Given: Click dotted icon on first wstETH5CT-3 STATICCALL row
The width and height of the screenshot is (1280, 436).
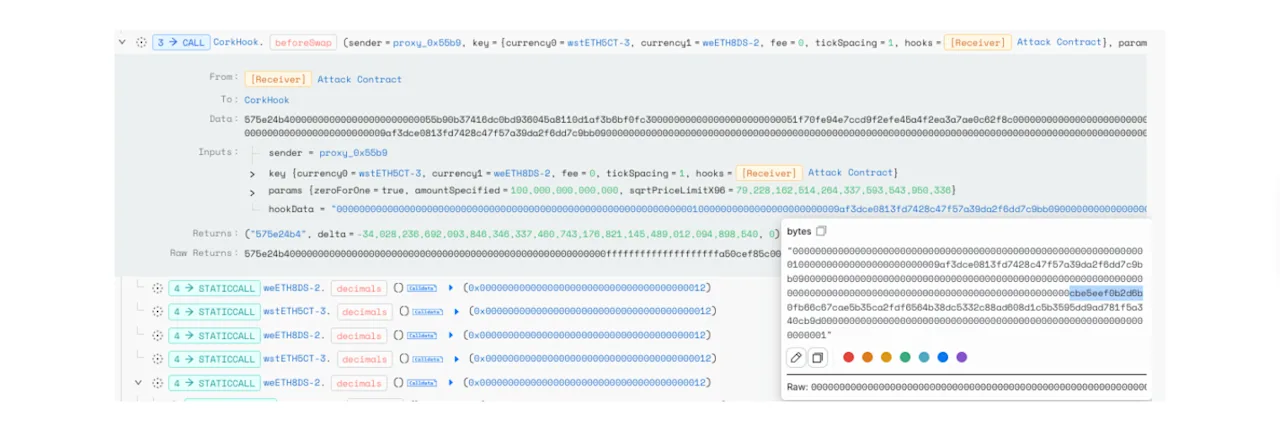Looking at the screenshot, I should pyautogui.click(x=157, y=311).
